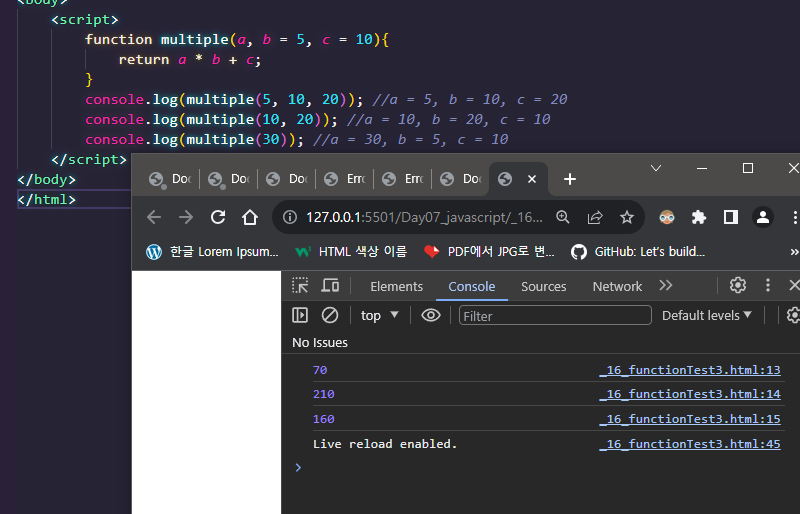Open source link _16_functionTest3.html:45
Screen dimensions: 800x514
pyautogui.click(x=690, y=444)
